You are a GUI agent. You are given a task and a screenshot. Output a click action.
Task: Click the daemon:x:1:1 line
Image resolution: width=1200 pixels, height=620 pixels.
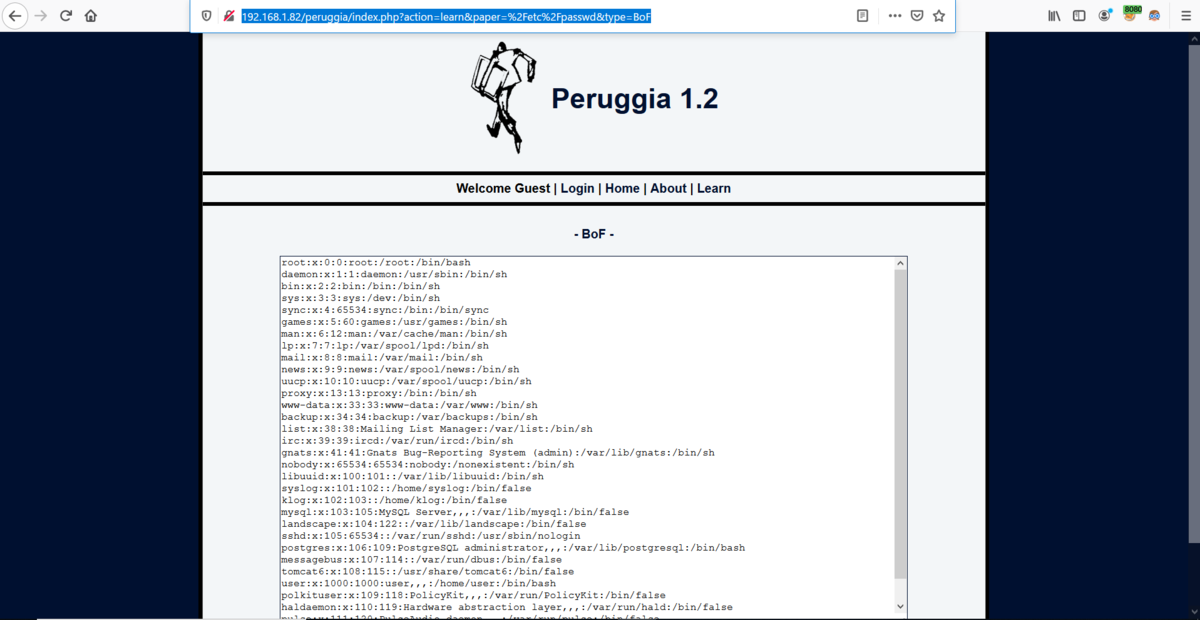click(394, 274)
